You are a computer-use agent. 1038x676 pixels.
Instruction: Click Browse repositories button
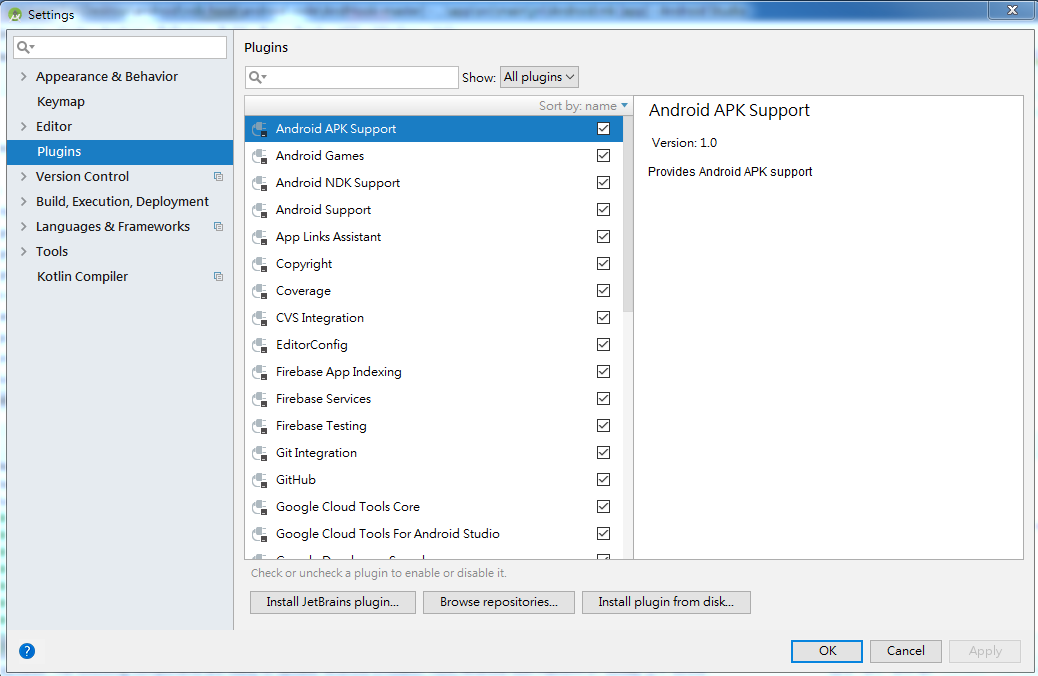coord(499,603)
